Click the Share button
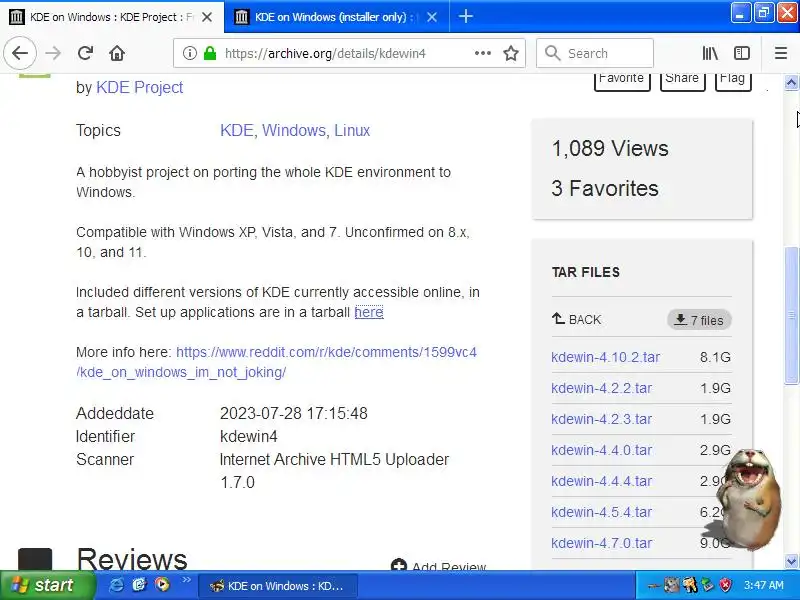 pos(682,80)
